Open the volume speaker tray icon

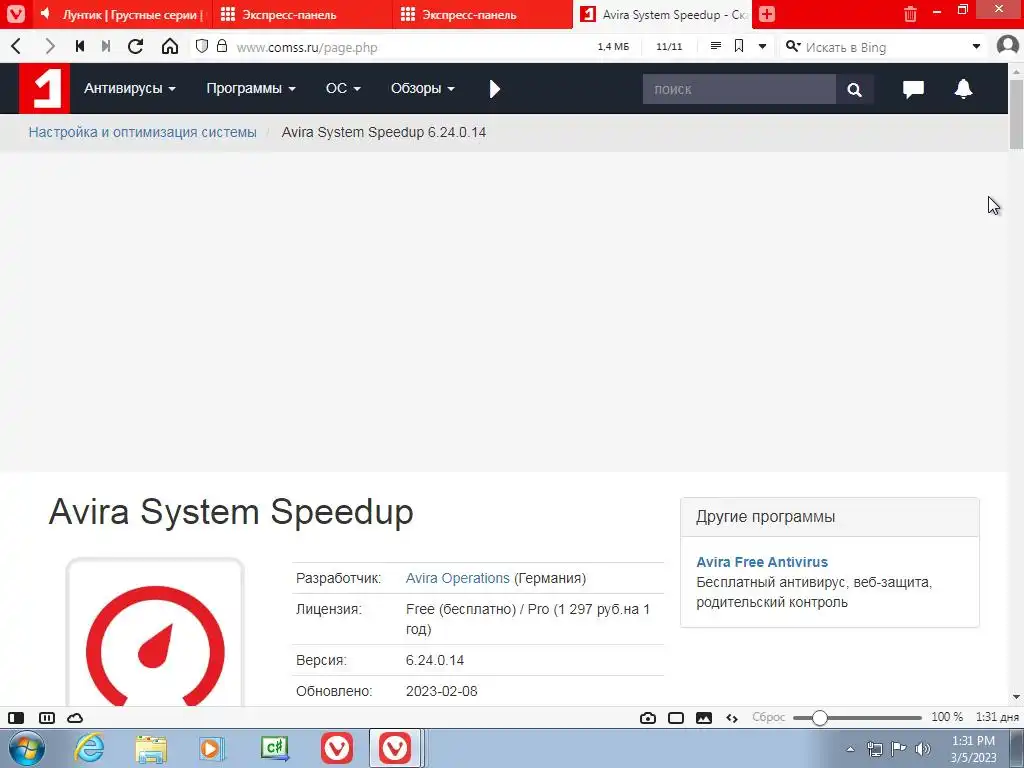click(923, 749)
